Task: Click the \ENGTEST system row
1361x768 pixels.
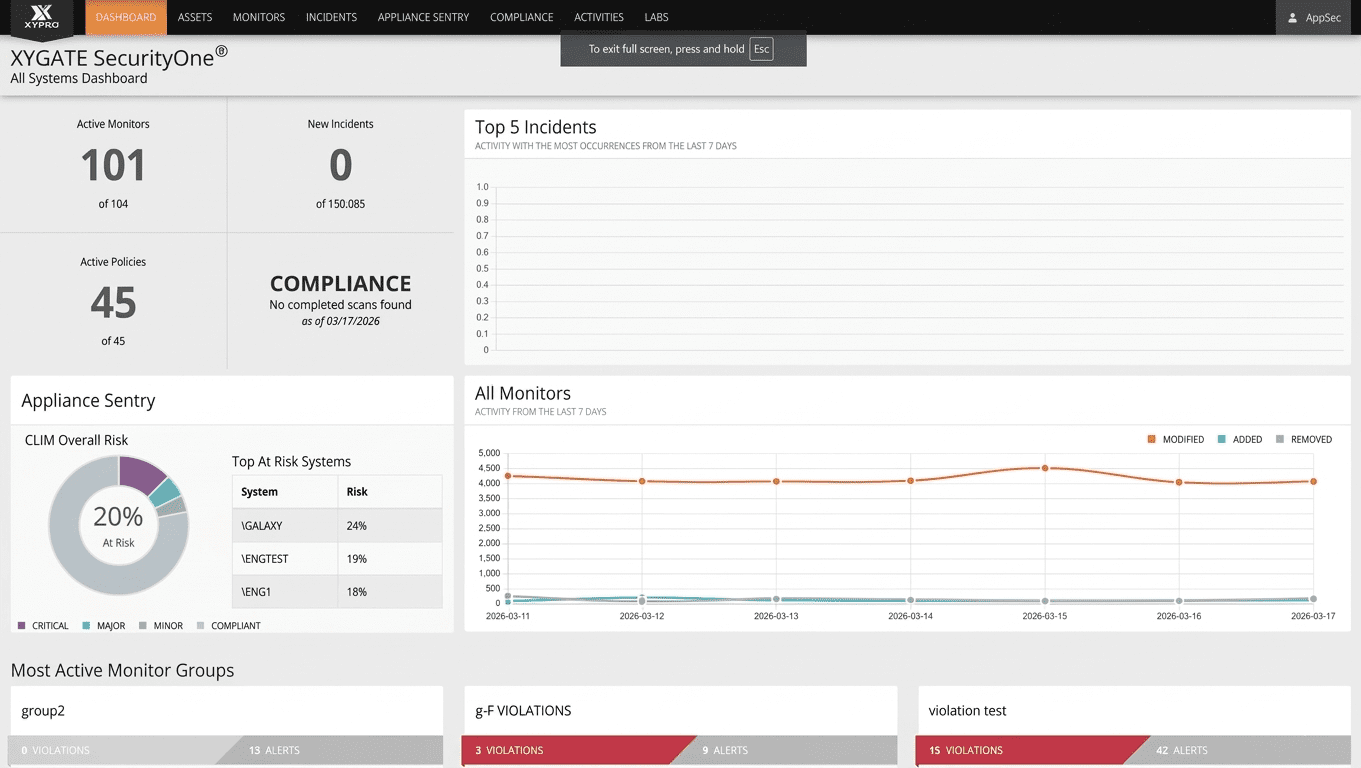Action: click(337, 559)
